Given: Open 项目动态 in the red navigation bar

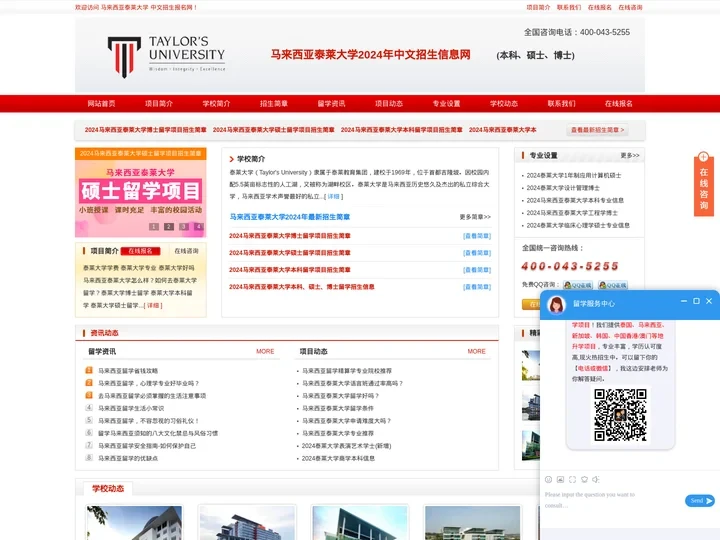Looking at the screenshot, I should tap(389, 104).
